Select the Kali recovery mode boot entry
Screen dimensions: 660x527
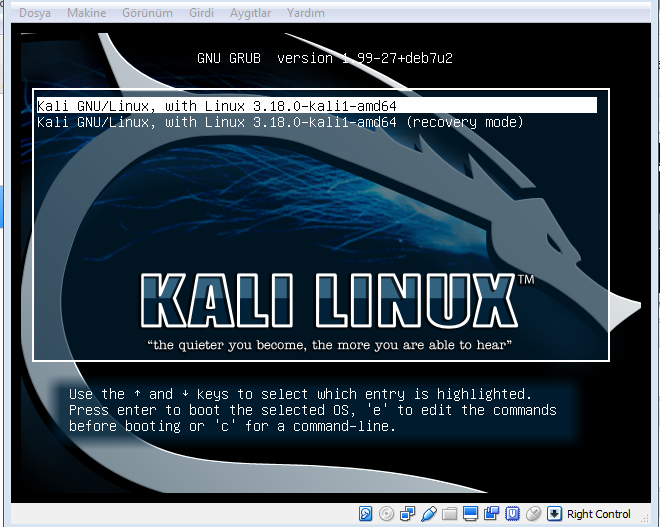pos(280,122)
